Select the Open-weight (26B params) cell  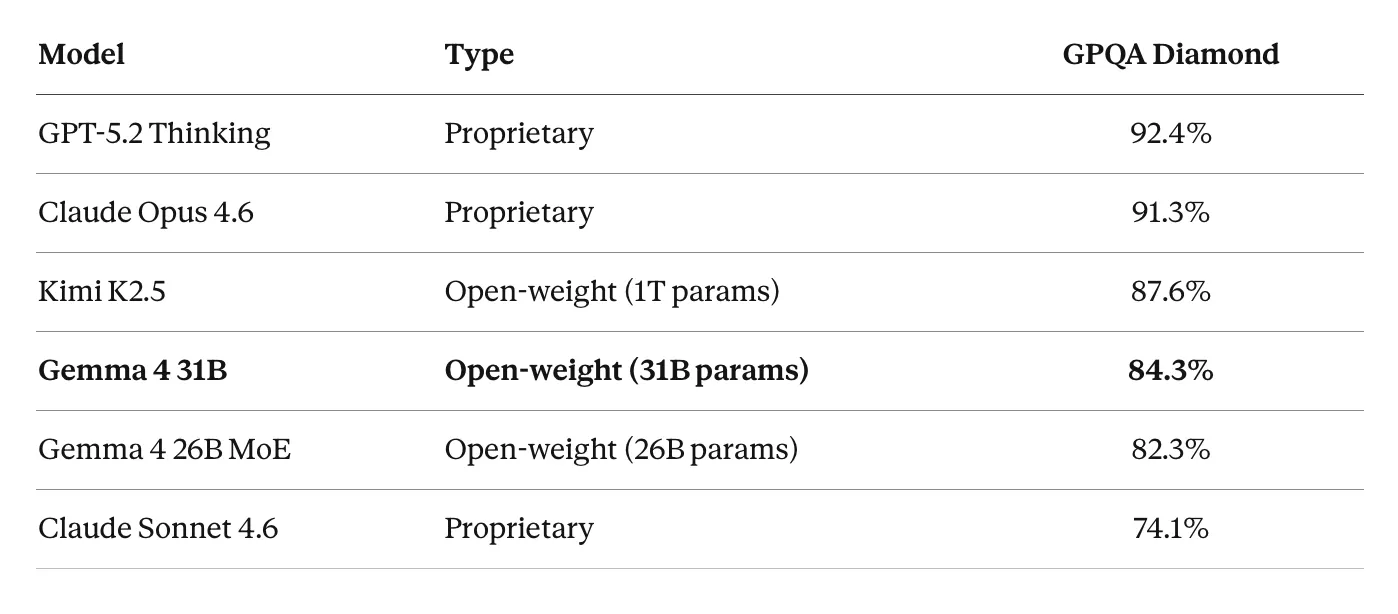pyautogui.click(x=620, y=449)
